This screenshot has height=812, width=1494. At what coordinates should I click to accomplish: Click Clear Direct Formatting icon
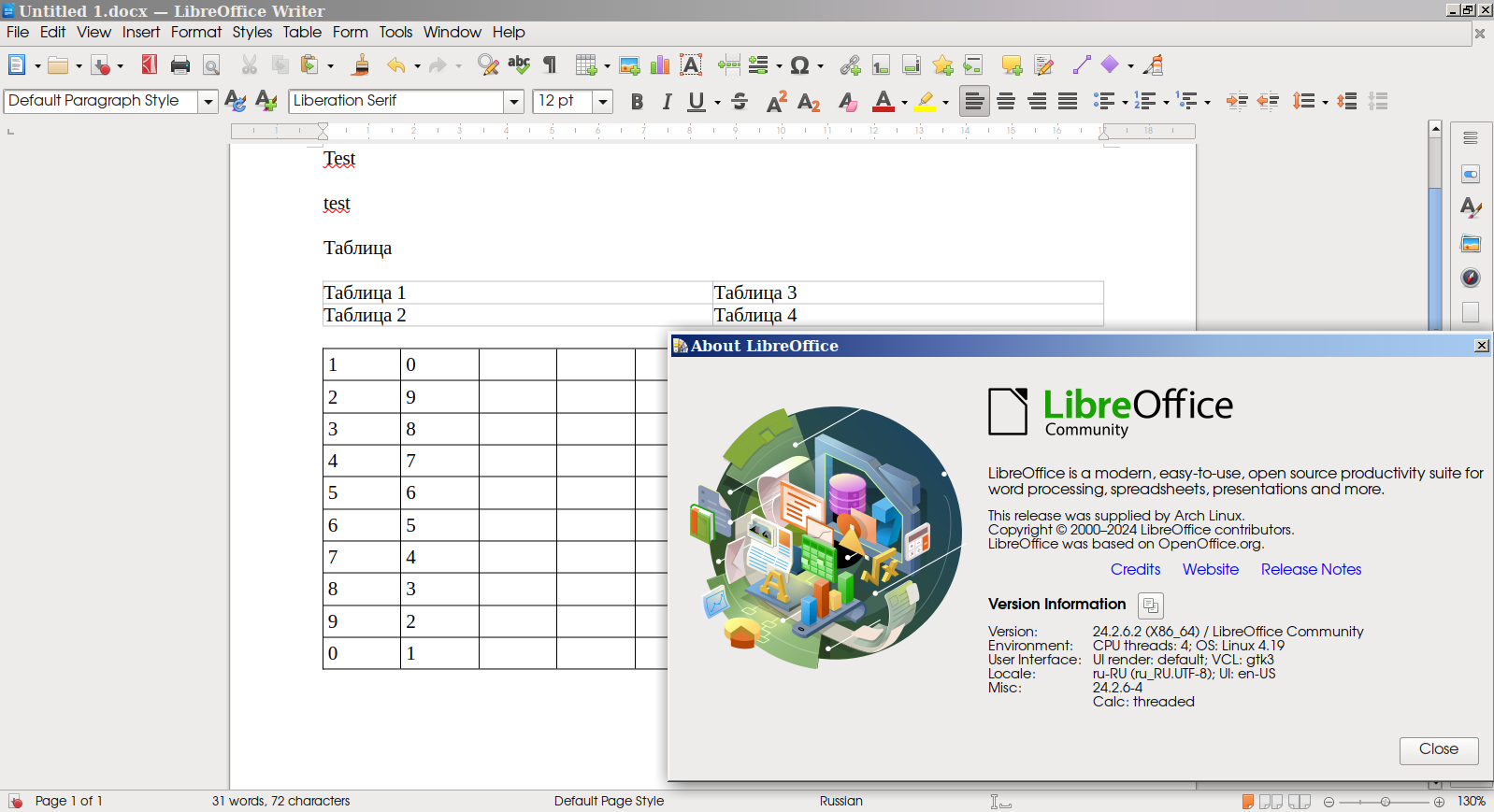click(x=848, y=102)
